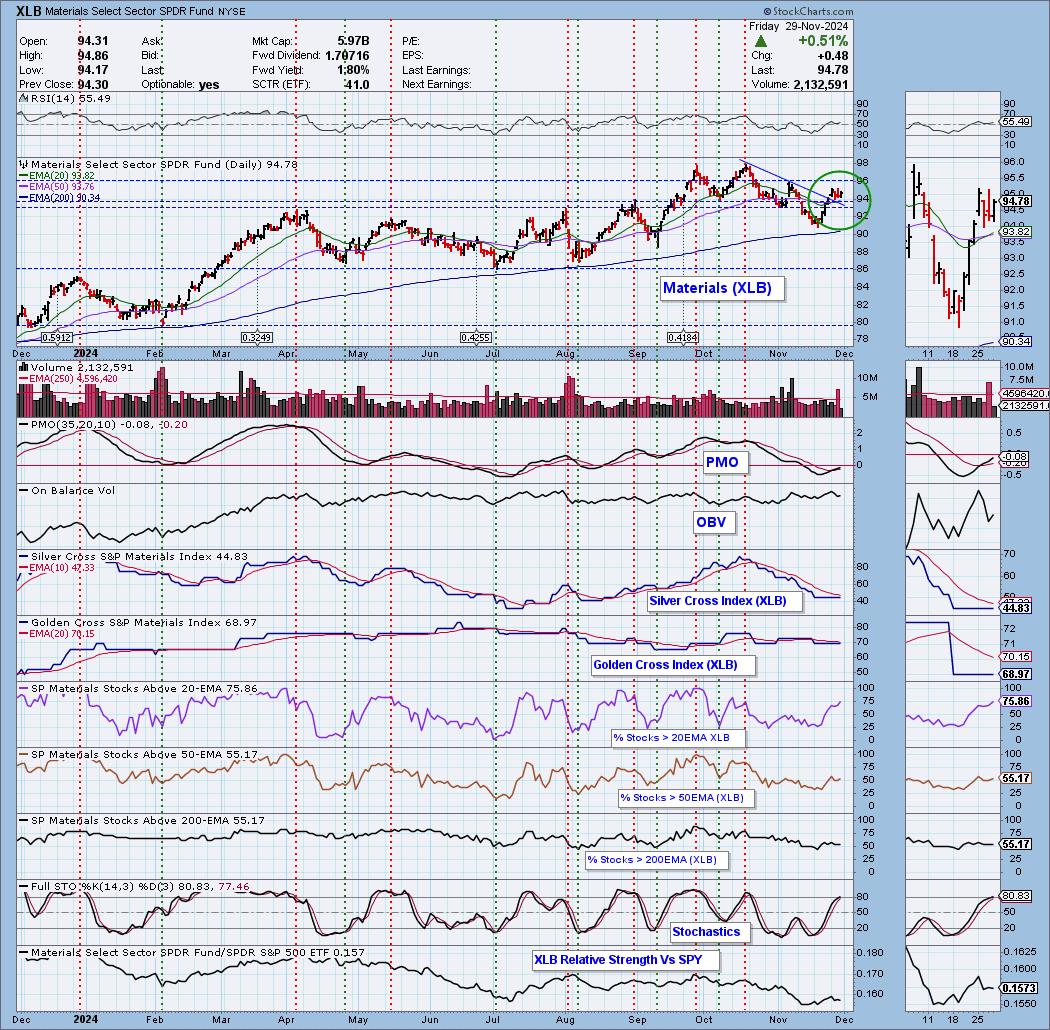Click the Optionable yes value
Image resolution: width=1050 pixels, height=1030 pixels.
point(209,85)
